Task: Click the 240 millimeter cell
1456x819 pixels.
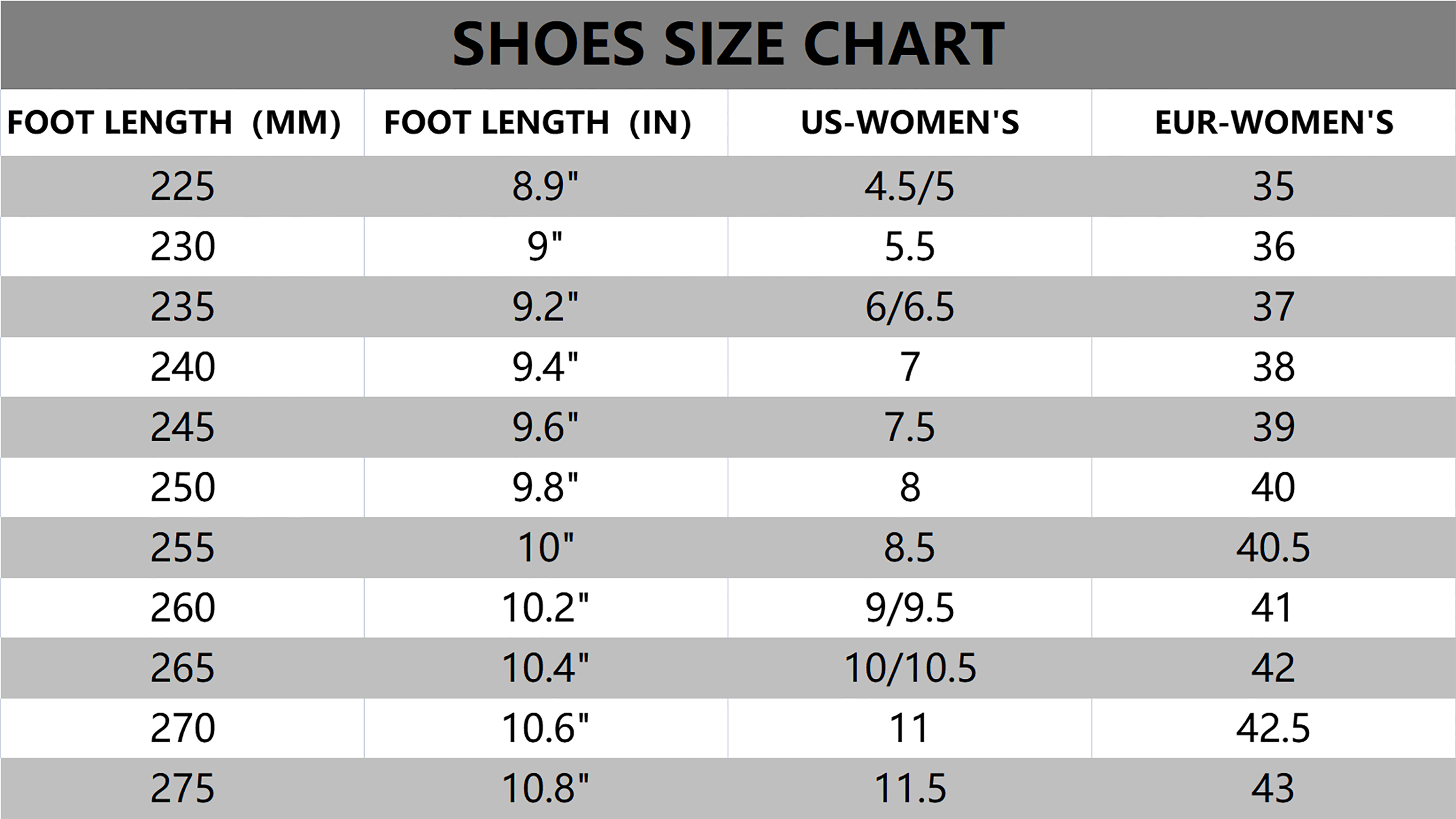Action: pyautogui.click(x=183, y=367)
